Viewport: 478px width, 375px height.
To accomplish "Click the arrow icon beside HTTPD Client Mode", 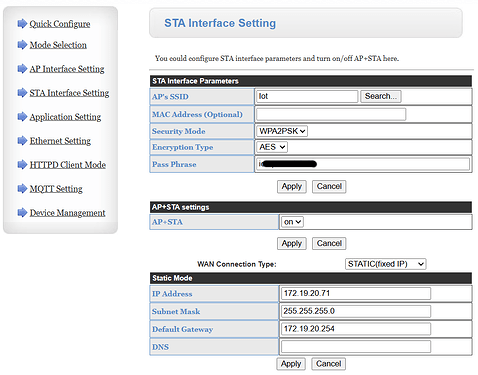I will tap(22, 165).
